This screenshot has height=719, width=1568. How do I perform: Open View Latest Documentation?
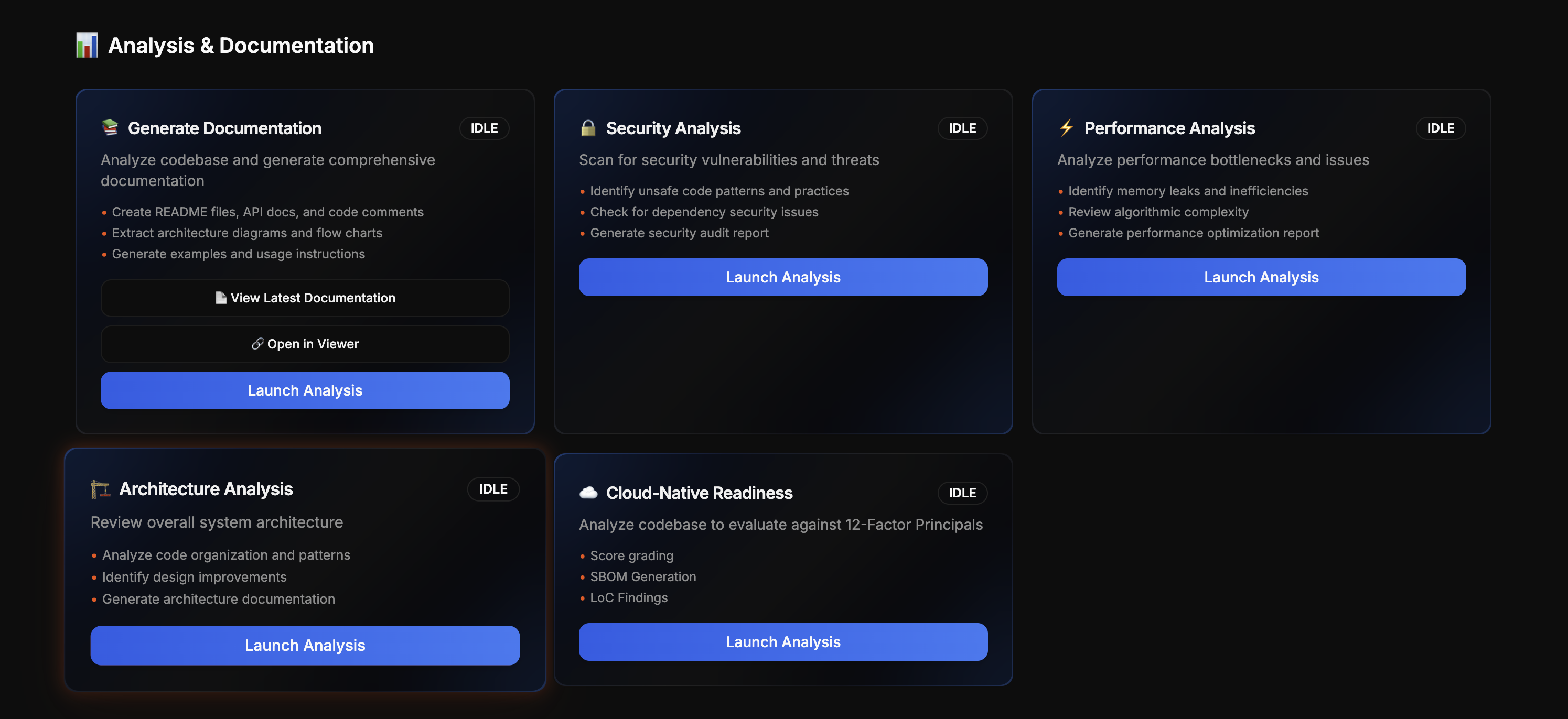(x=304, y=298)
